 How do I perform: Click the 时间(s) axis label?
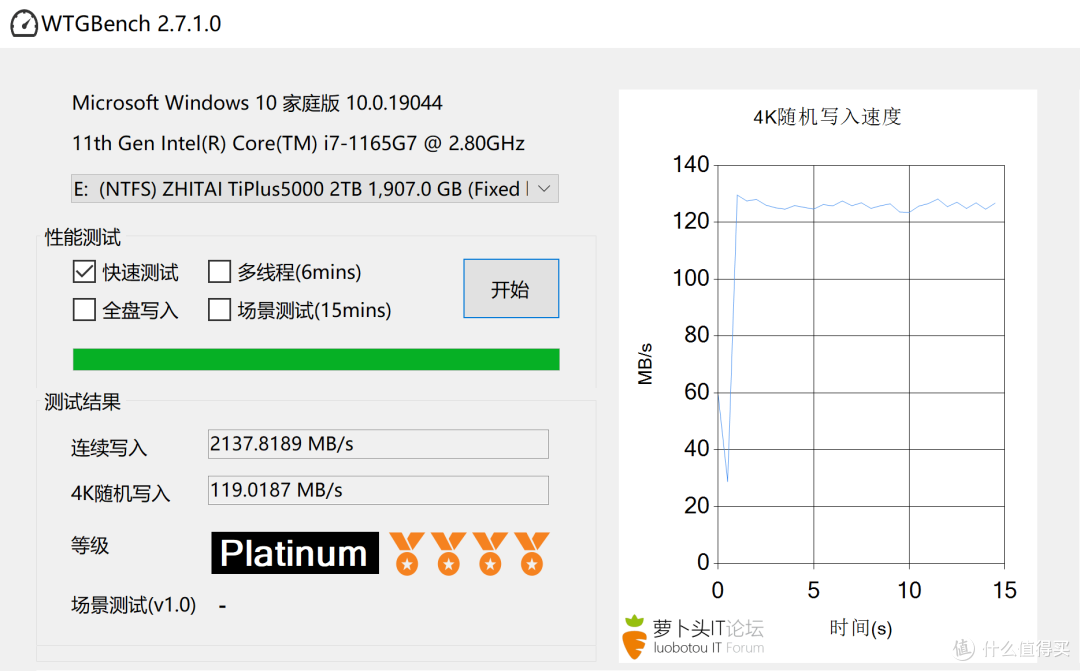[x=861, y=628]
